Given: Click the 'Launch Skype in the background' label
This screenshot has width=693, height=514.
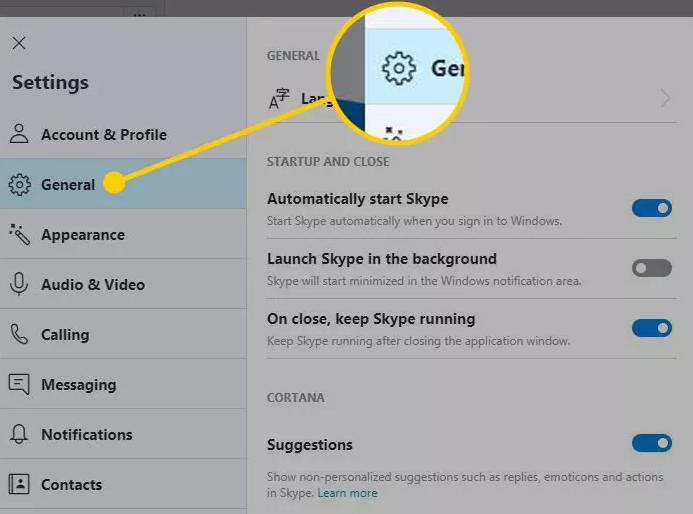Looking at the screenshot, I should coord(382,259).
